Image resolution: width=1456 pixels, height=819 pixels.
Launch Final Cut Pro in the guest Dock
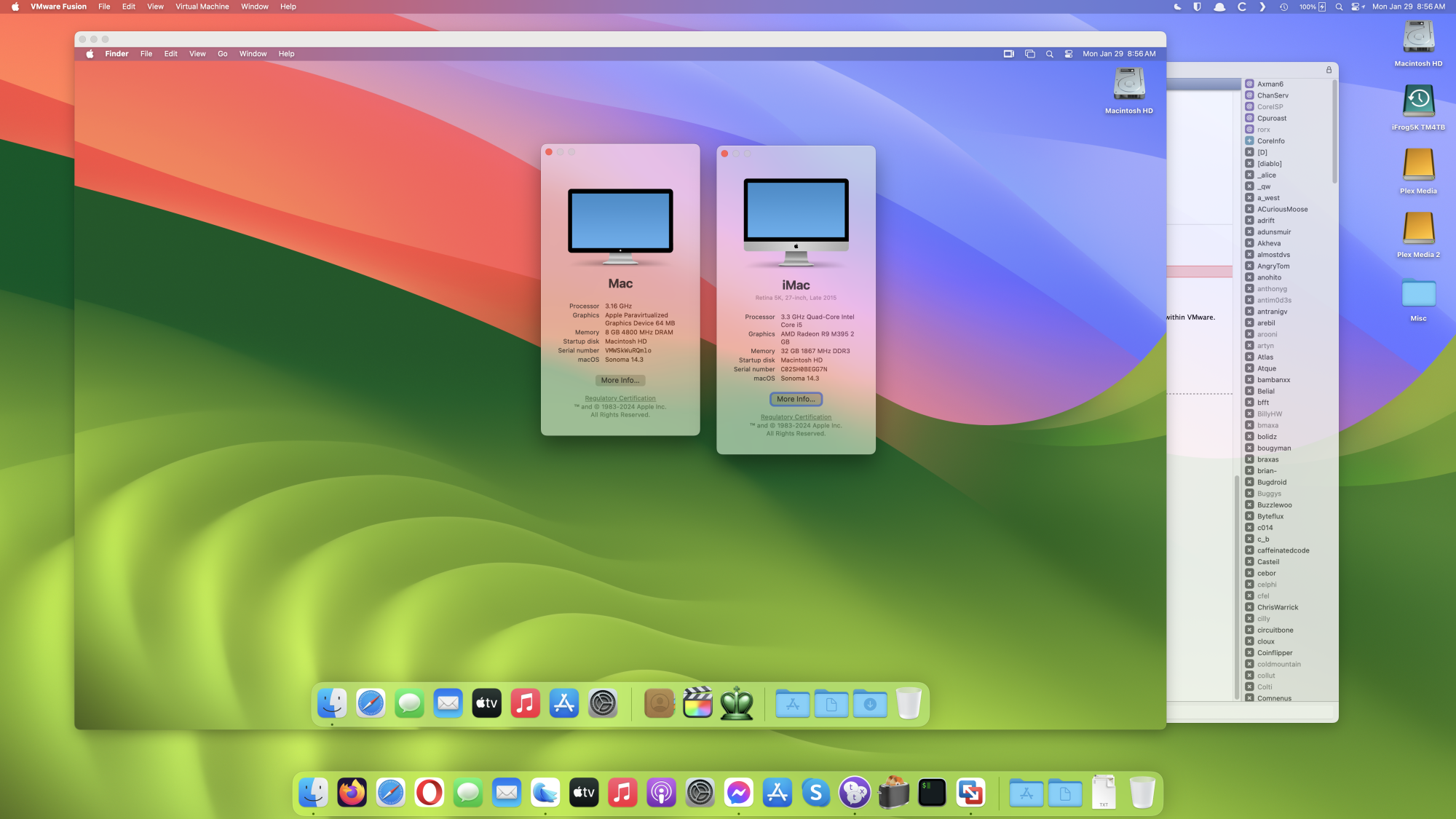pos(697,704)
